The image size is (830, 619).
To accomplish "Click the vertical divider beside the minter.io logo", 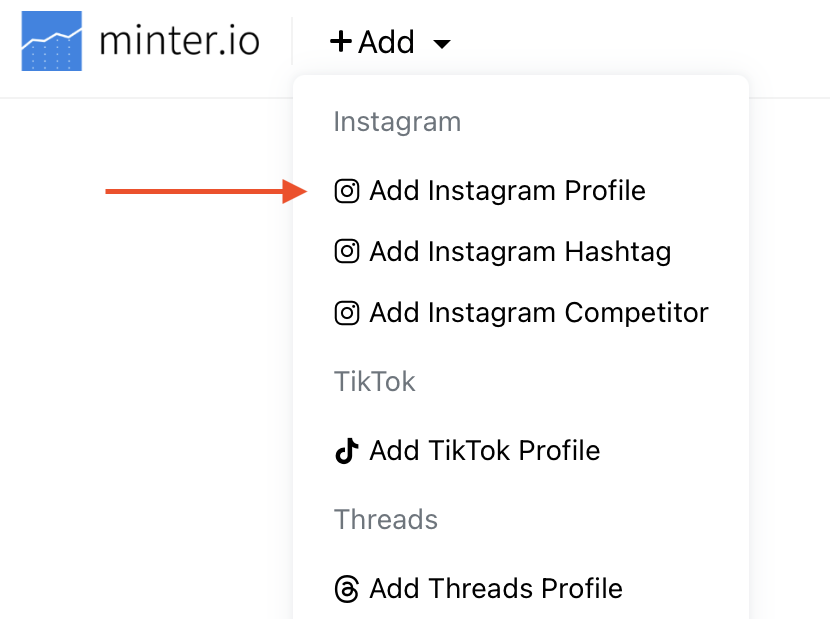I will coord(292,42).
